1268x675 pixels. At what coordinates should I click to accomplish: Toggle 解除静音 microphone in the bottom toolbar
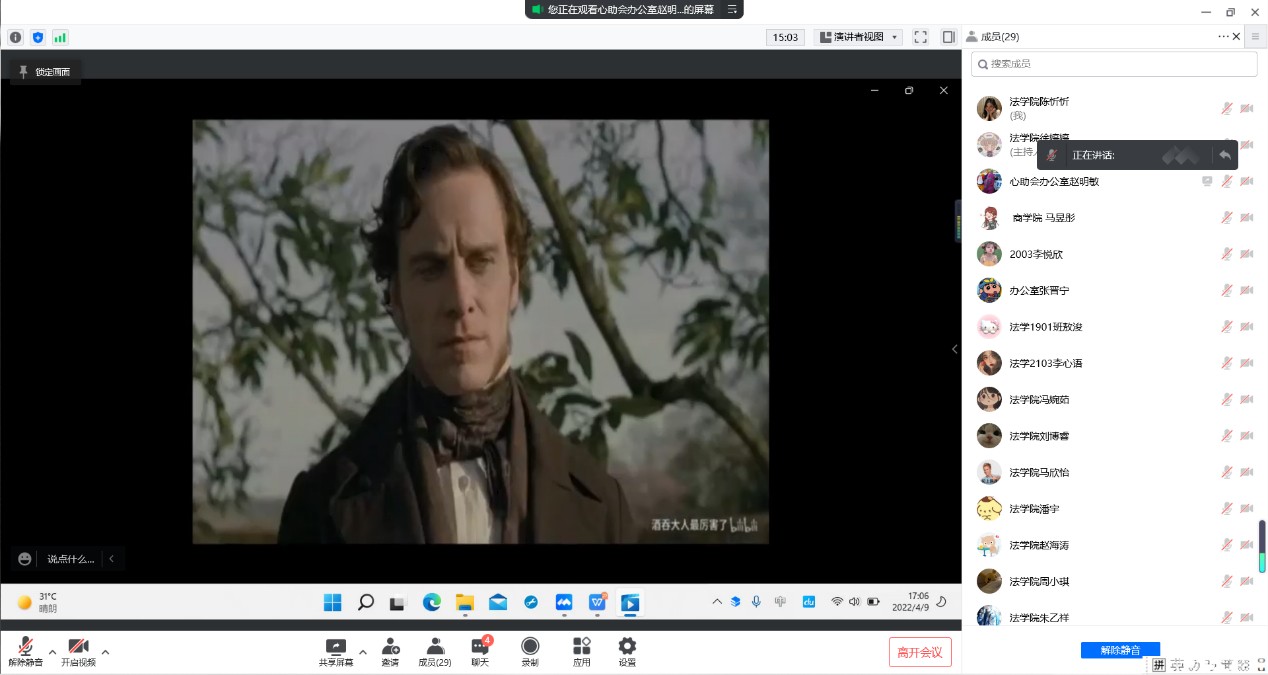26,647
